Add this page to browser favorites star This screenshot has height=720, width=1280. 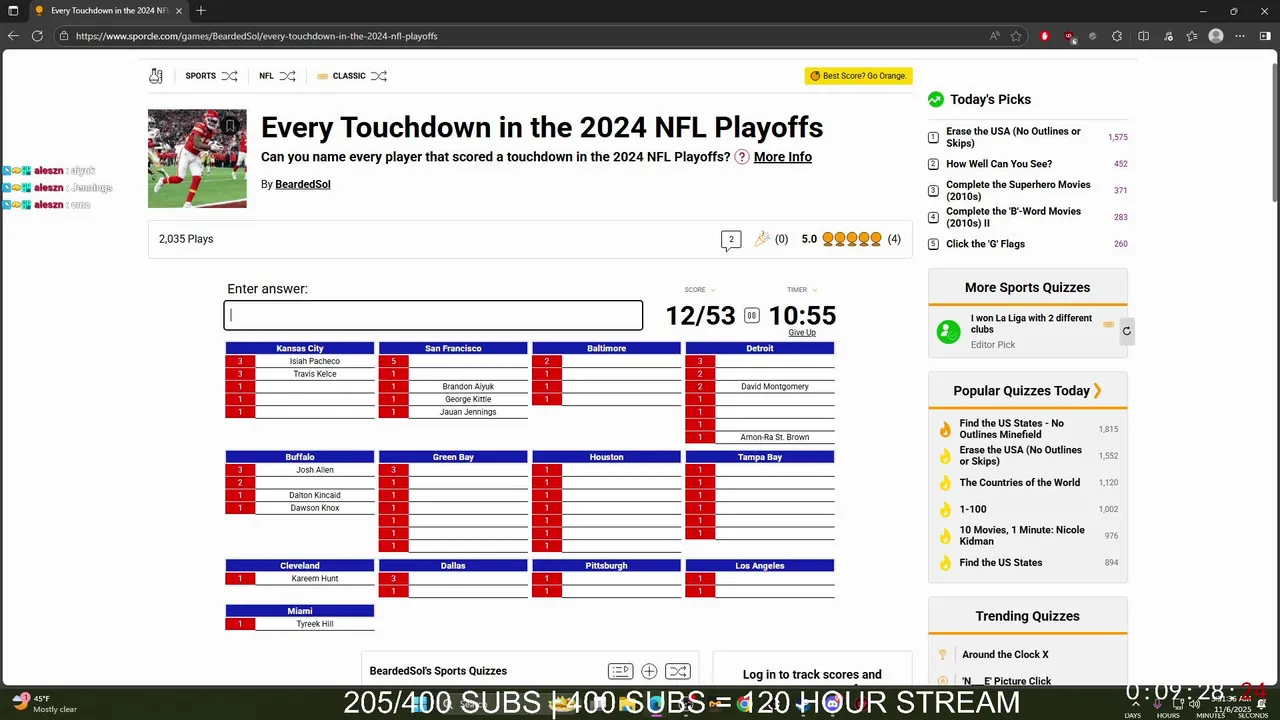(1016, 36)
